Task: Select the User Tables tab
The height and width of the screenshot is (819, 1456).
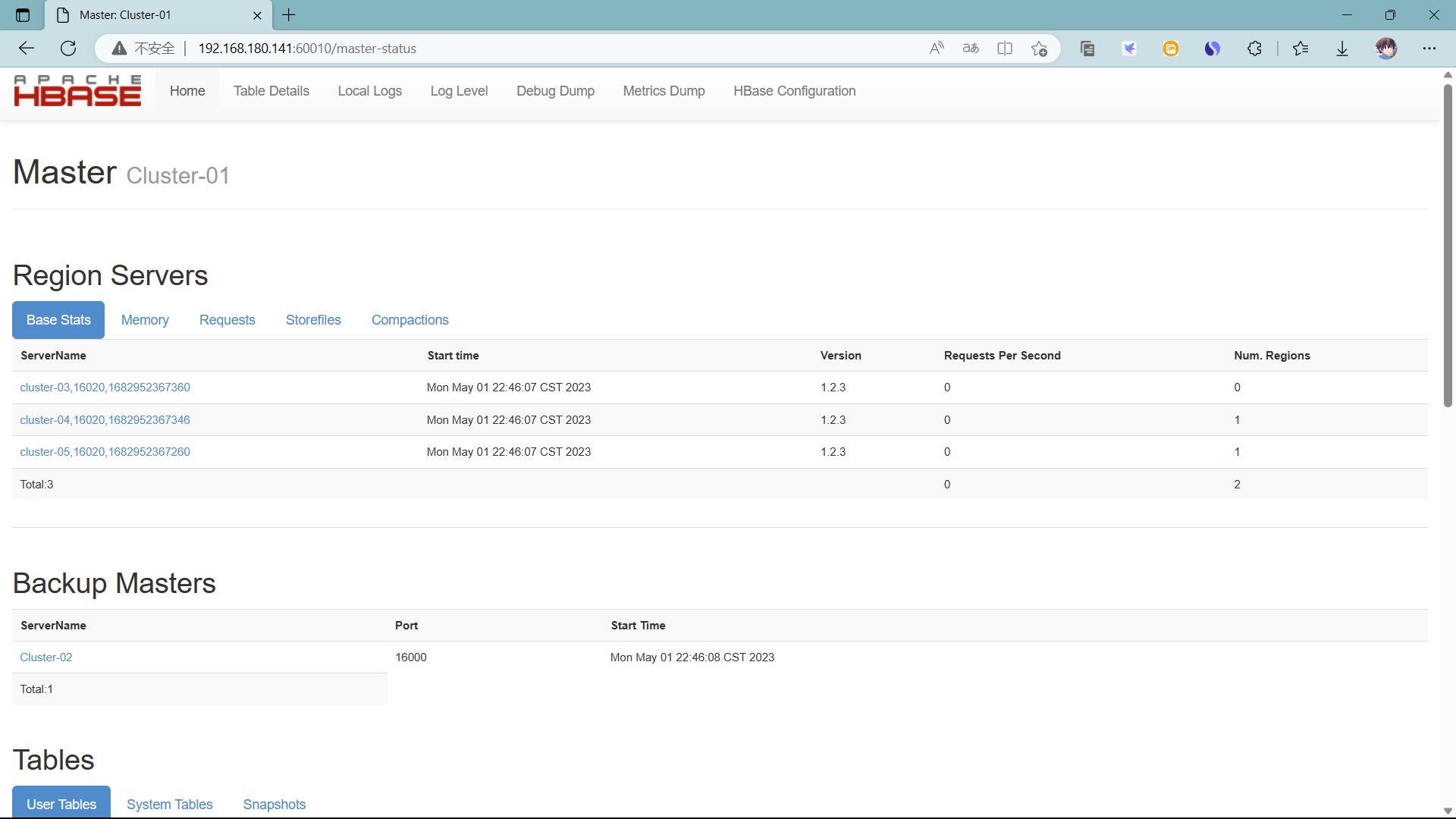Action: coord(61,804)
